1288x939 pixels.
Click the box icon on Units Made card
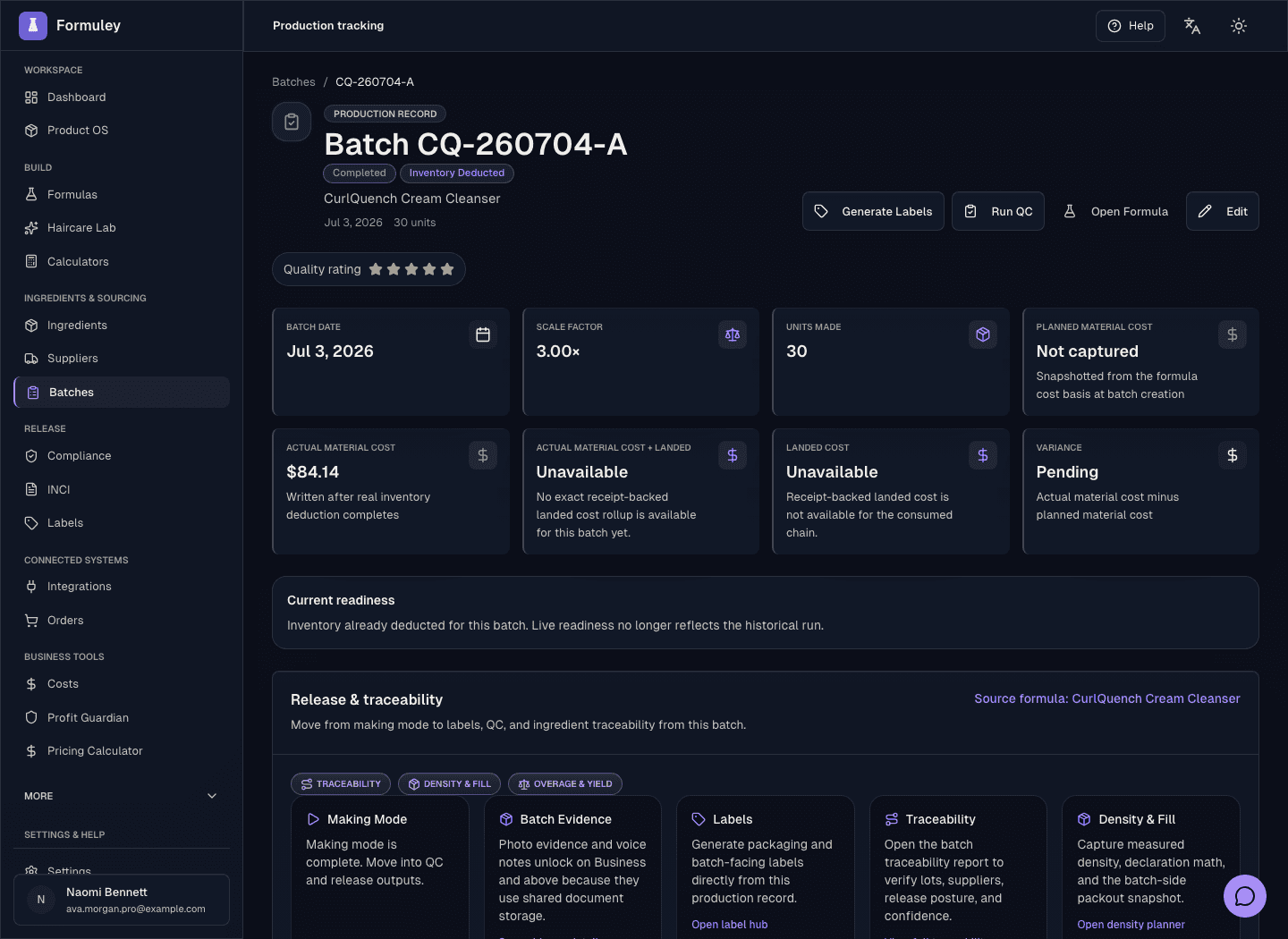983,334
